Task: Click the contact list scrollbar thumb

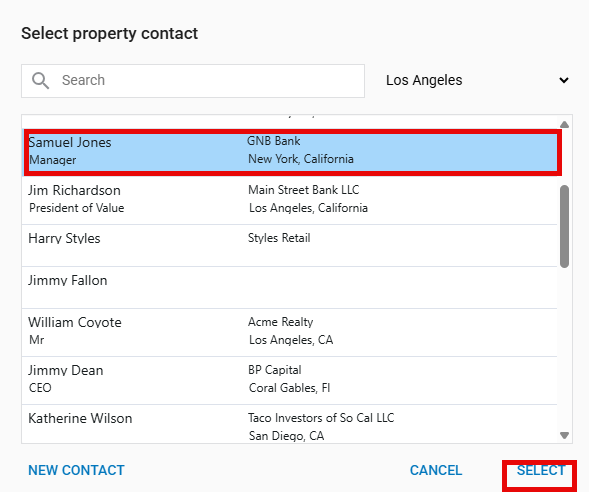Action: 564,226
